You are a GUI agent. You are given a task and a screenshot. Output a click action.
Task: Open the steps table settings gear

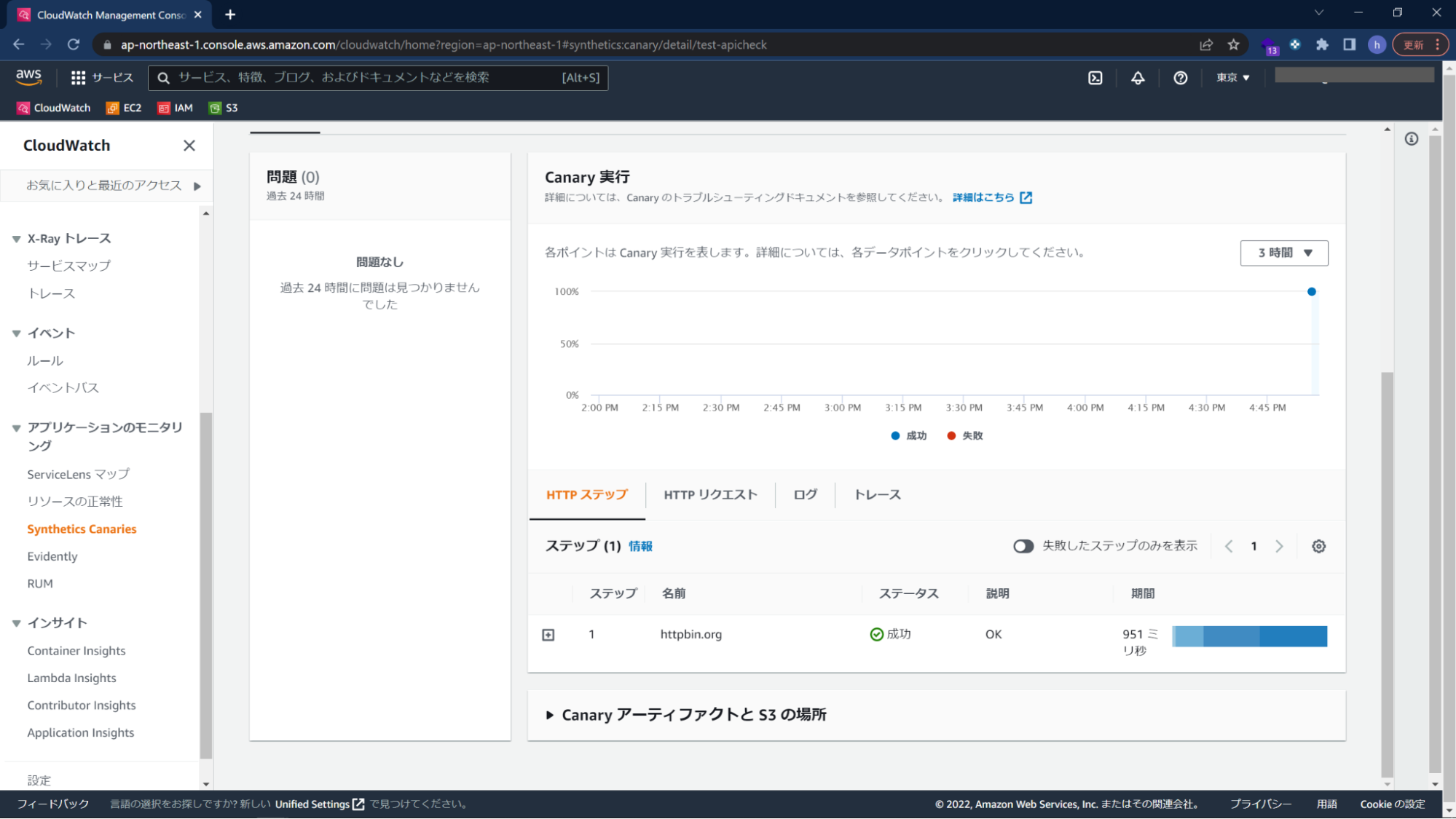[x=1318, y=547]
